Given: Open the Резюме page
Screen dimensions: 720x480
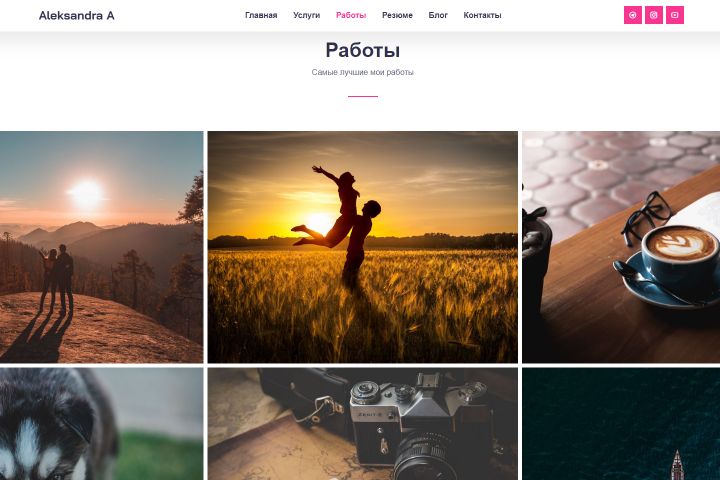Looking at the screenshot, I should 397,15.
